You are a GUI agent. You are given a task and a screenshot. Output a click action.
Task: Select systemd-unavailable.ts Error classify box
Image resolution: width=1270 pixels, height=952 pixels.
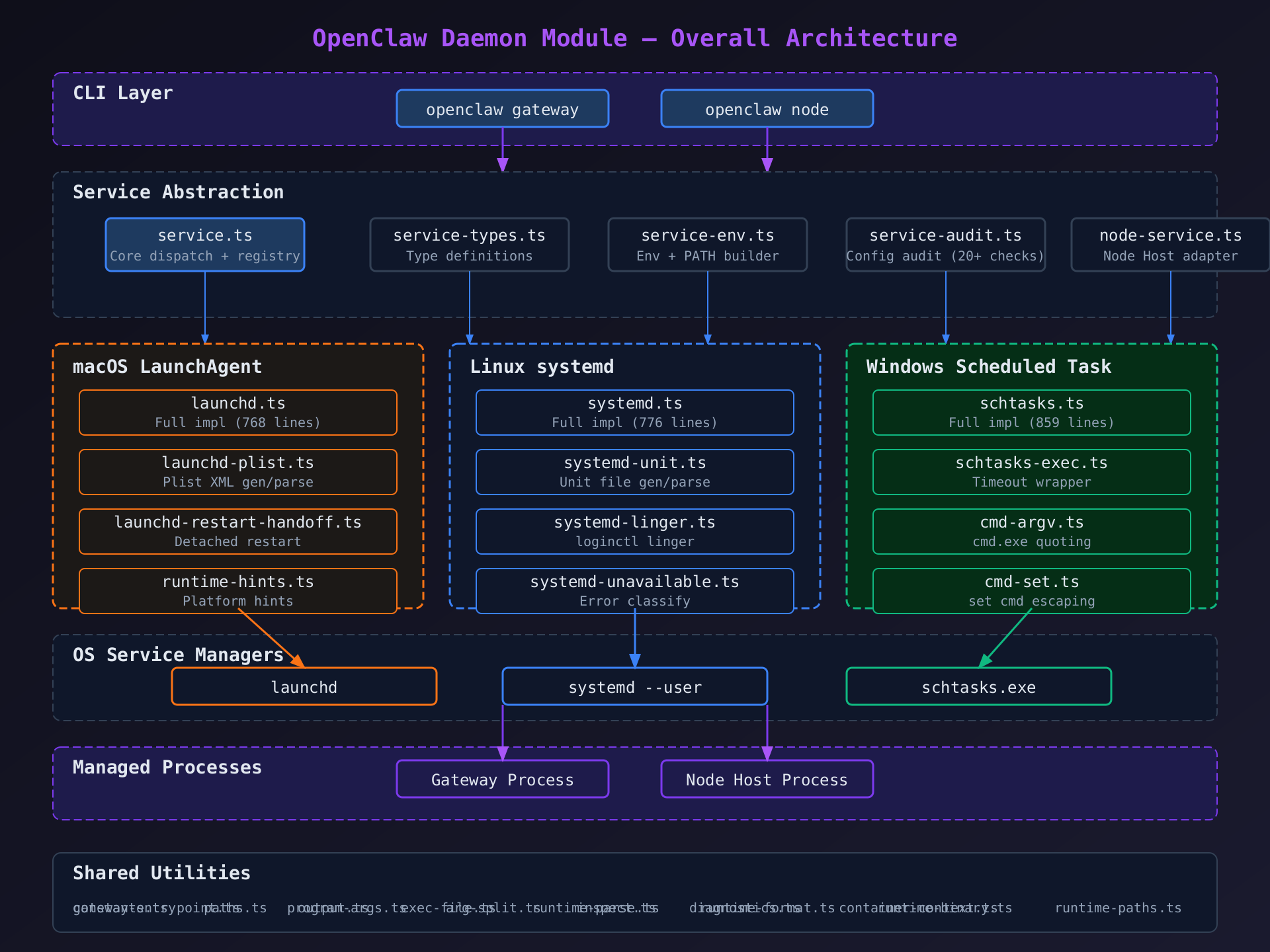point(634,591)
